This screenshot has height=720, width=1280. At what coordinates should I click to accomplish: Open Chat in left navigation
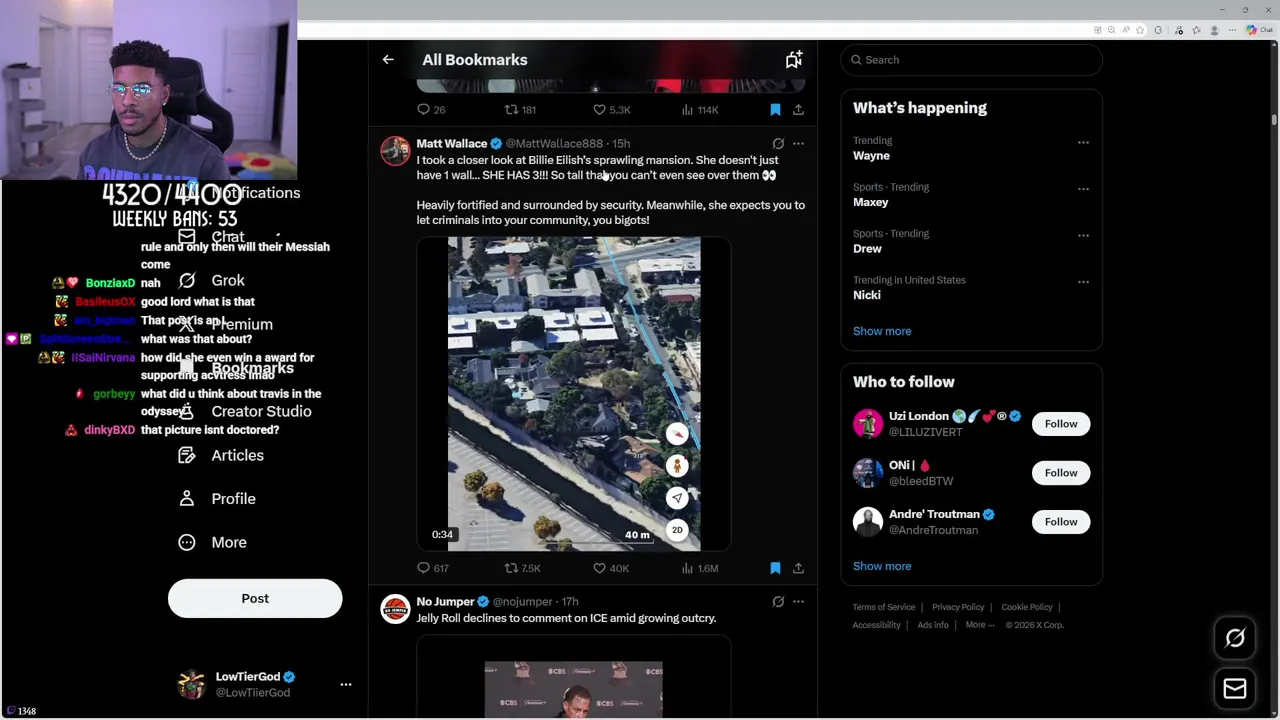(211, 237)
